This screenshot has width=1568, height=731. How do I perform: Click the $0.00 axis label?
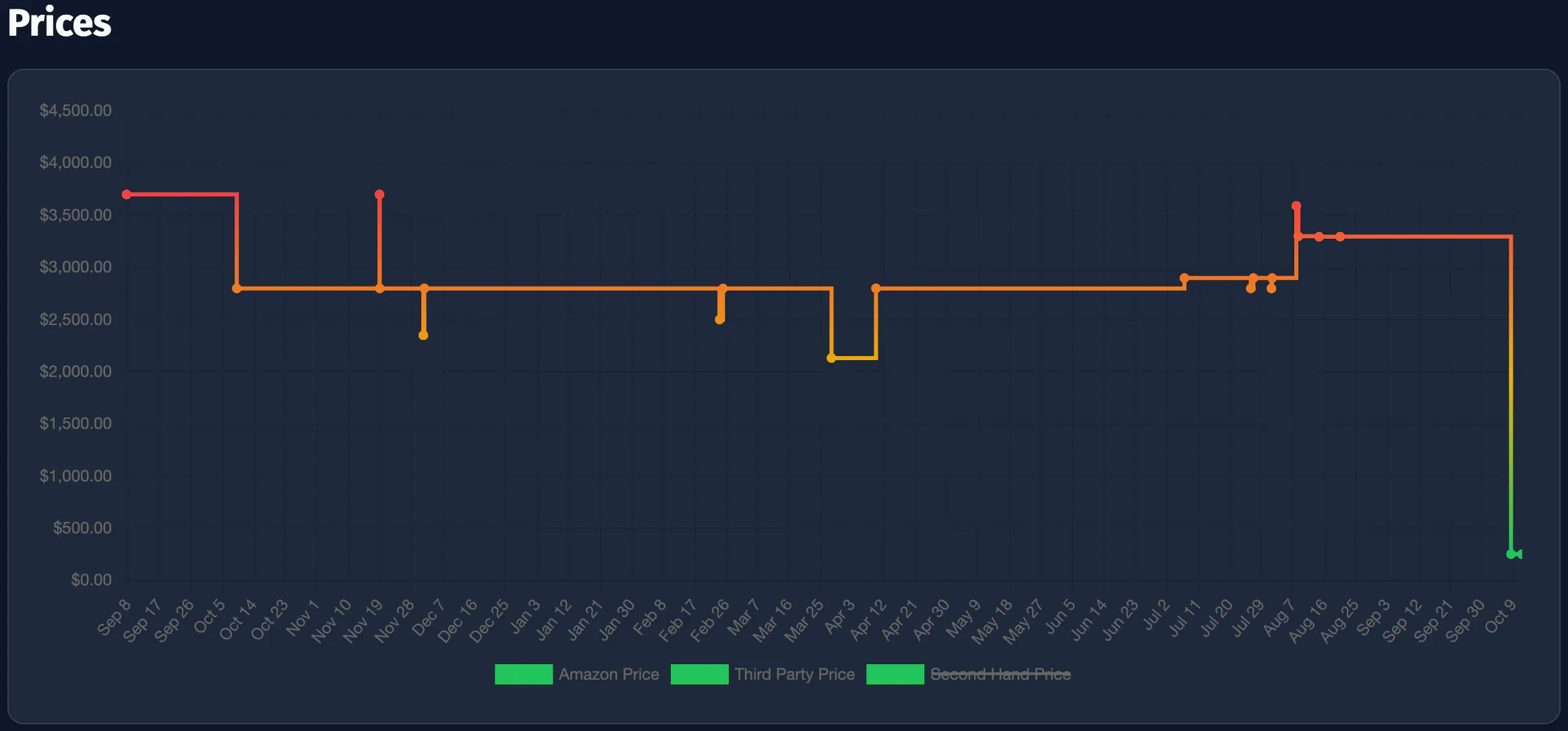coord(91,580)
